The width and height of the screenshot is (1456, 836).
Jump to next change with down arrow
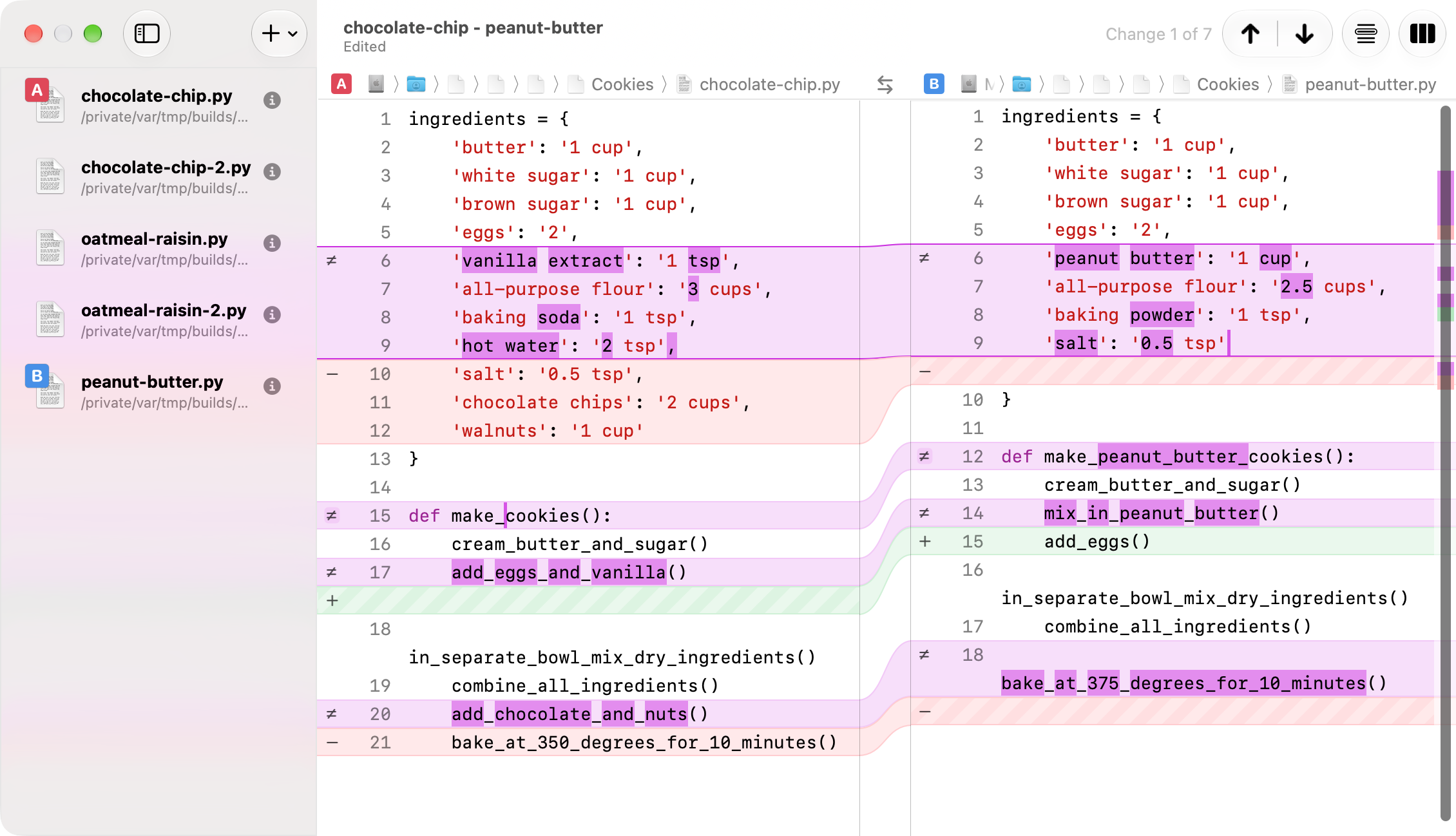pyautogui.click(x=1305, y=33)
